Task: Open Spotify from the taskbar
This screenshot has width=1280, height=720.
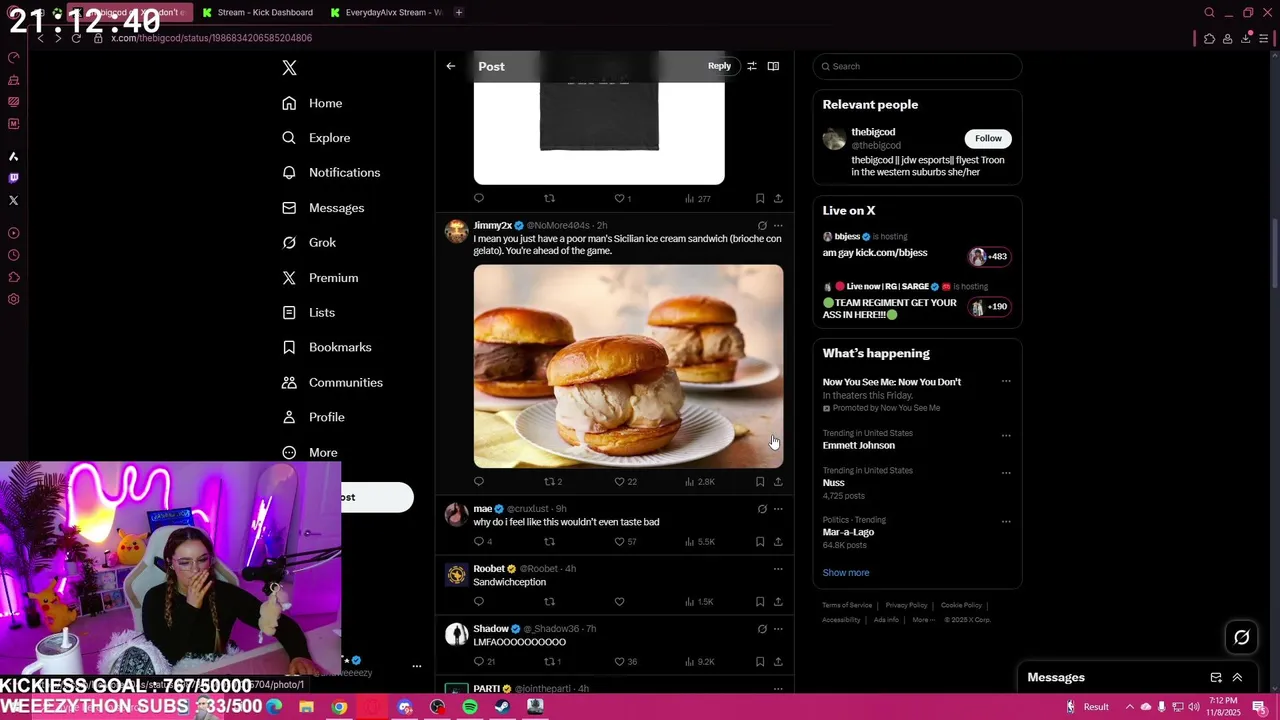Action: (x=470, y=707)
